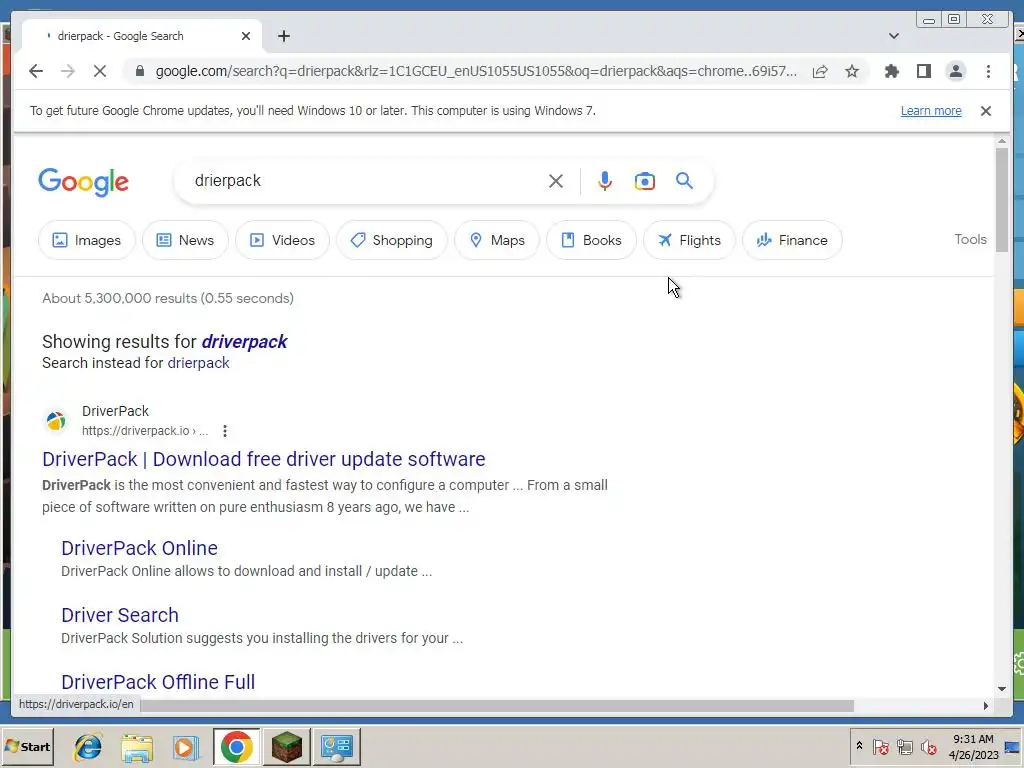1024x768 pixels.
Task: Click the driverpack.io URL breadcrumb
Action: coord(145,431)
